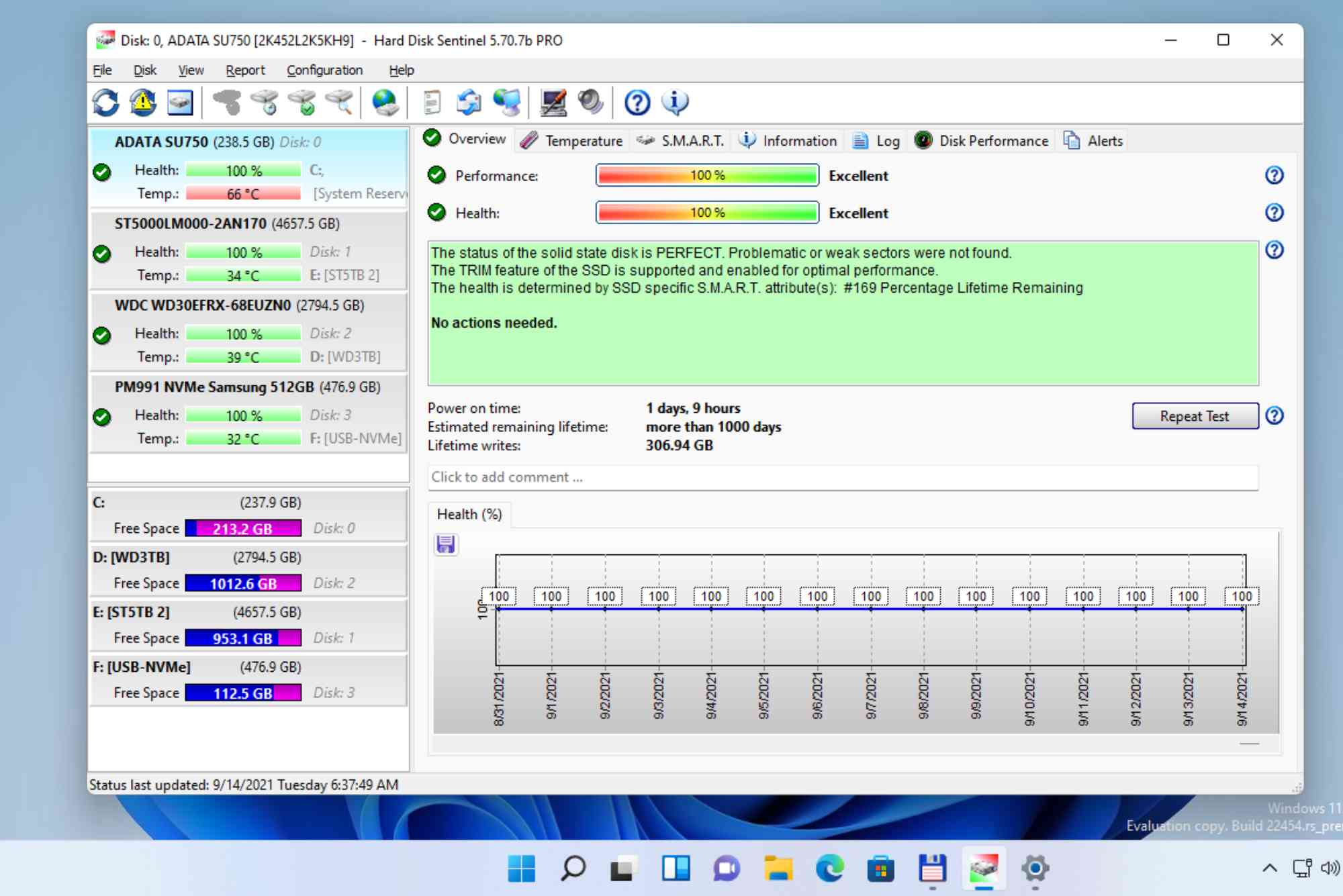
Task: Click the refresh icon with yellow warning triangle
Action: click(x=142, y=103)
